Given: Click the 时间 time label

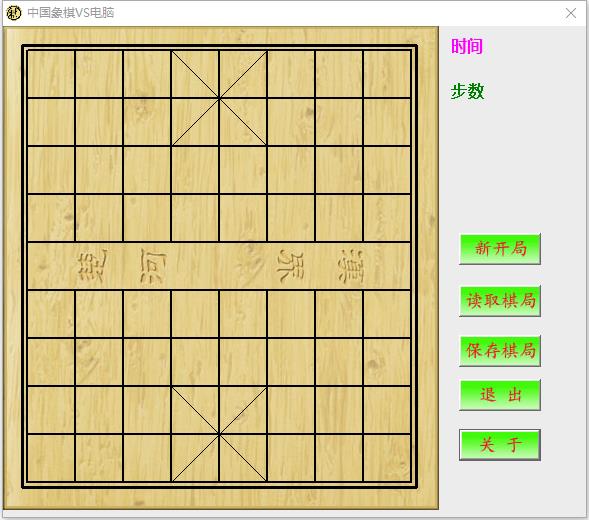Looking at the screenshot, I should click(467, 47).
